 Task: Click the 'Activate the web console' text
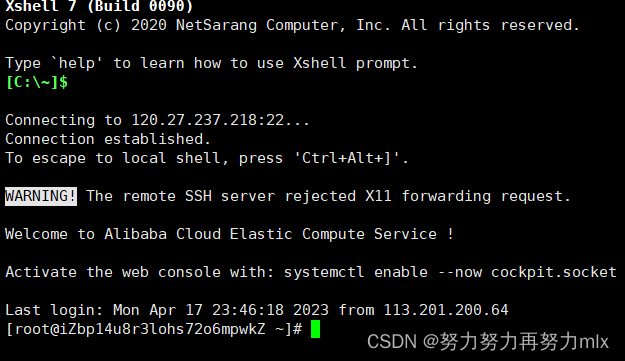click(113, 272)
